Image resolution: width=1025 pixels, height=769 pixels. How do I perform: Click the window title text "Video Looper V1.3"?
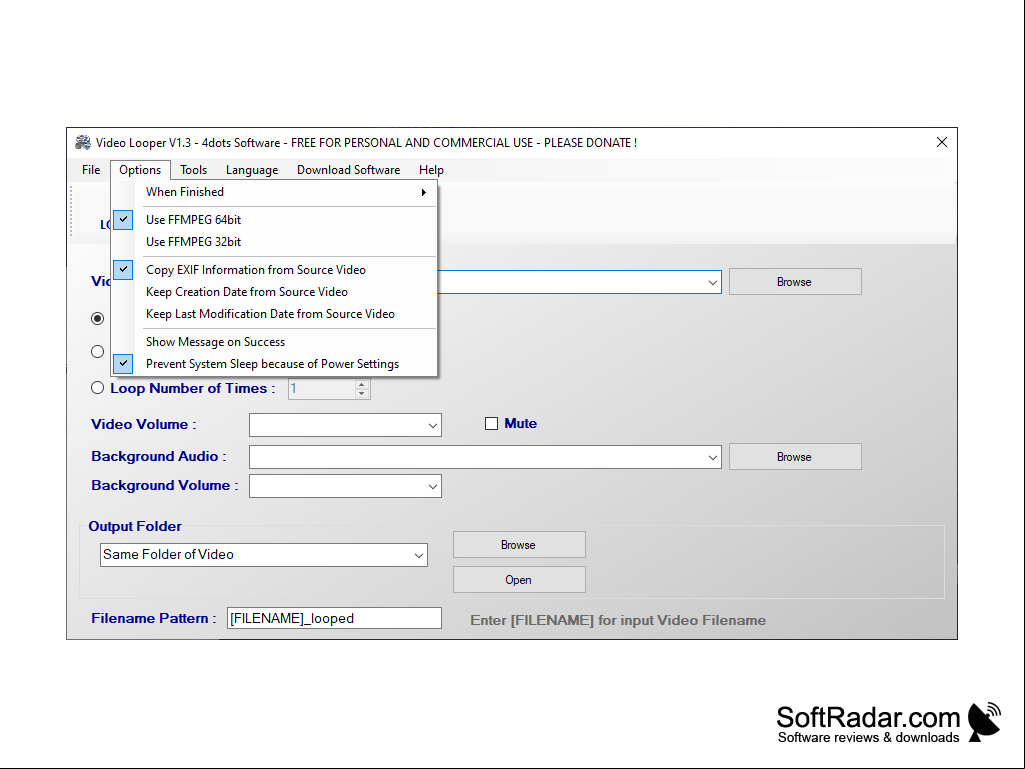pos(143,143)
